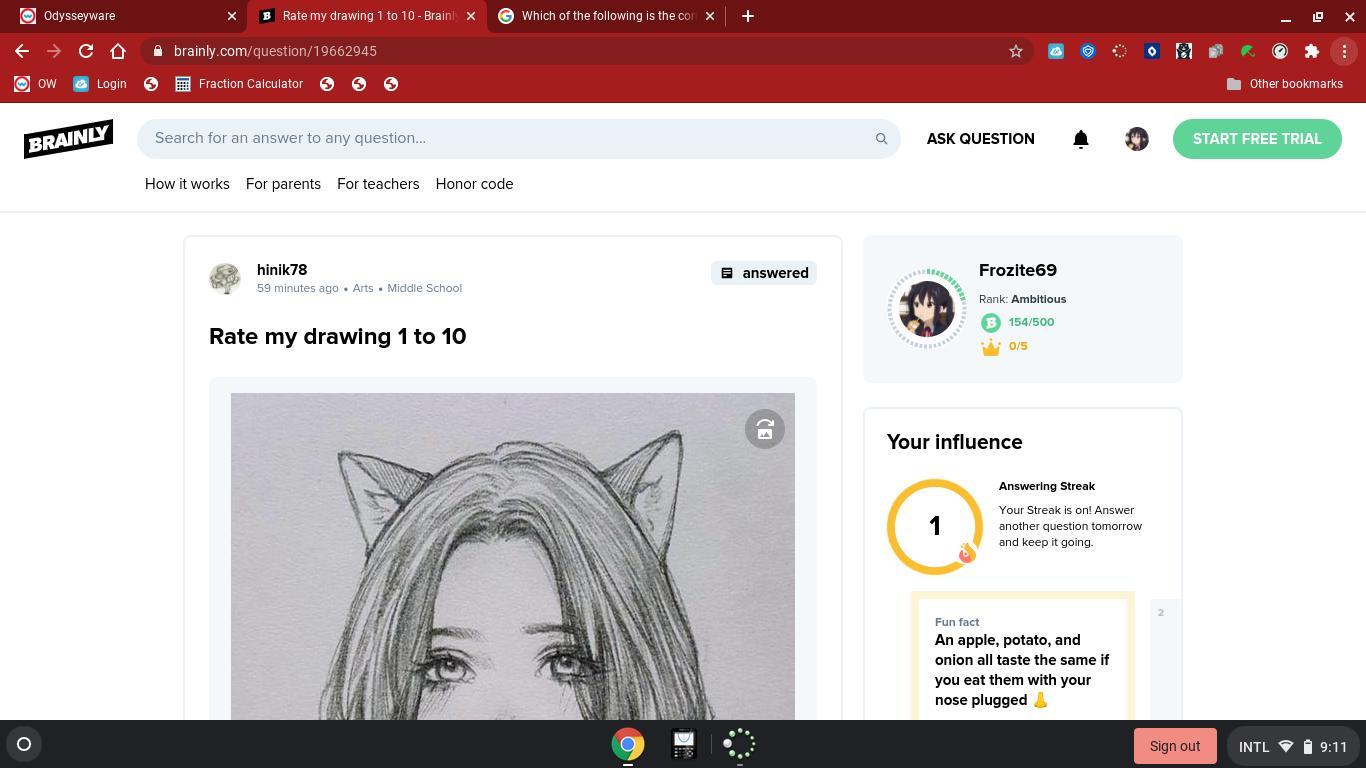Image resolution: width=1366 pixels, height=768 pixels.
Task: Reload the page
Action: tap(86, 51)
